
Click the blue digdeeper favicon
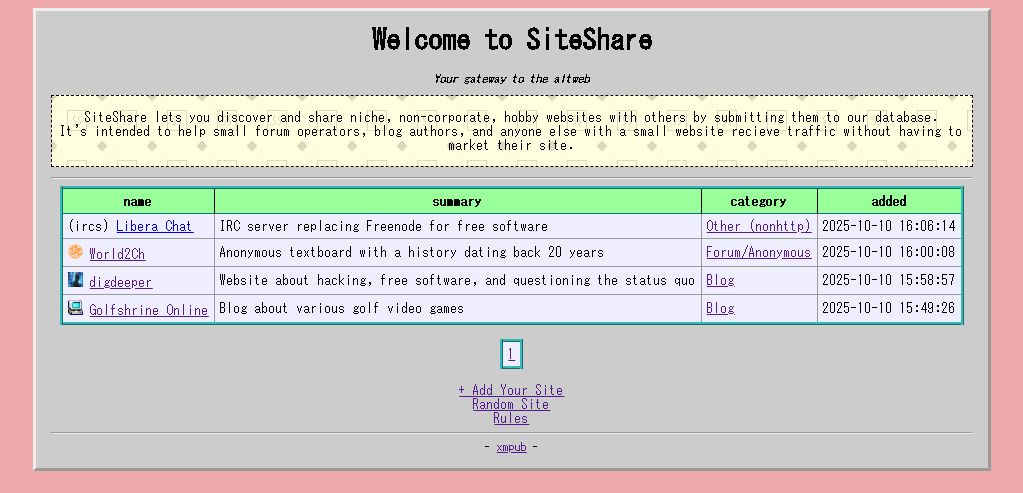click(75, 280)
